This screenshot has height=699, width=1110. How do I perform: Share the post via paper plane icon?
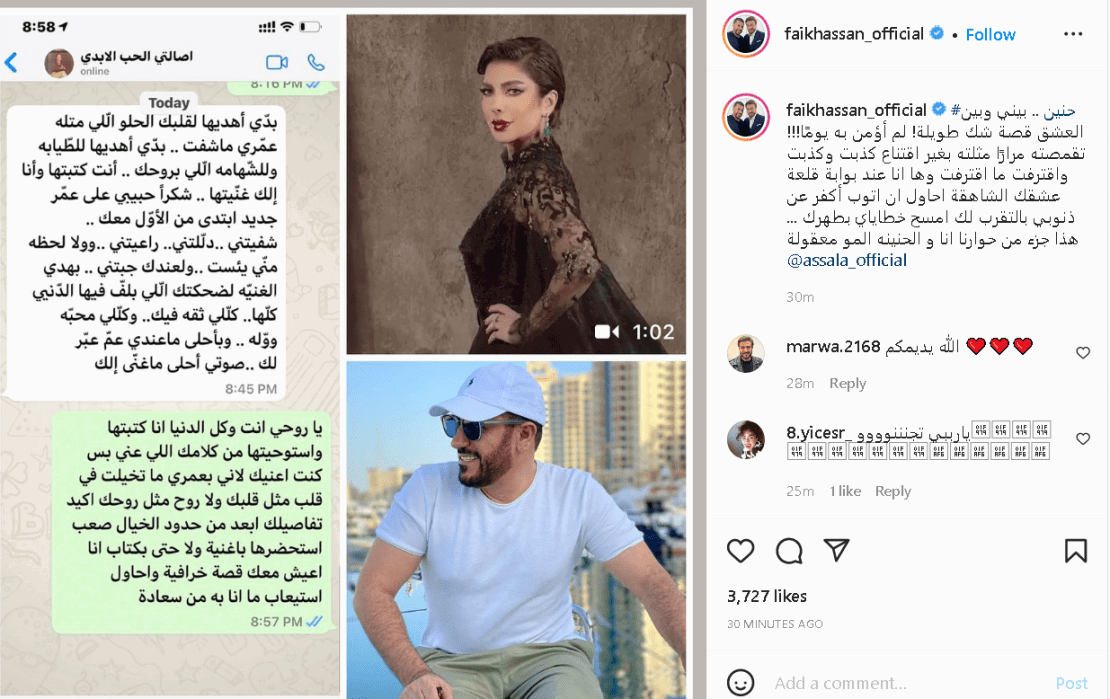click(x=836, y=550)
